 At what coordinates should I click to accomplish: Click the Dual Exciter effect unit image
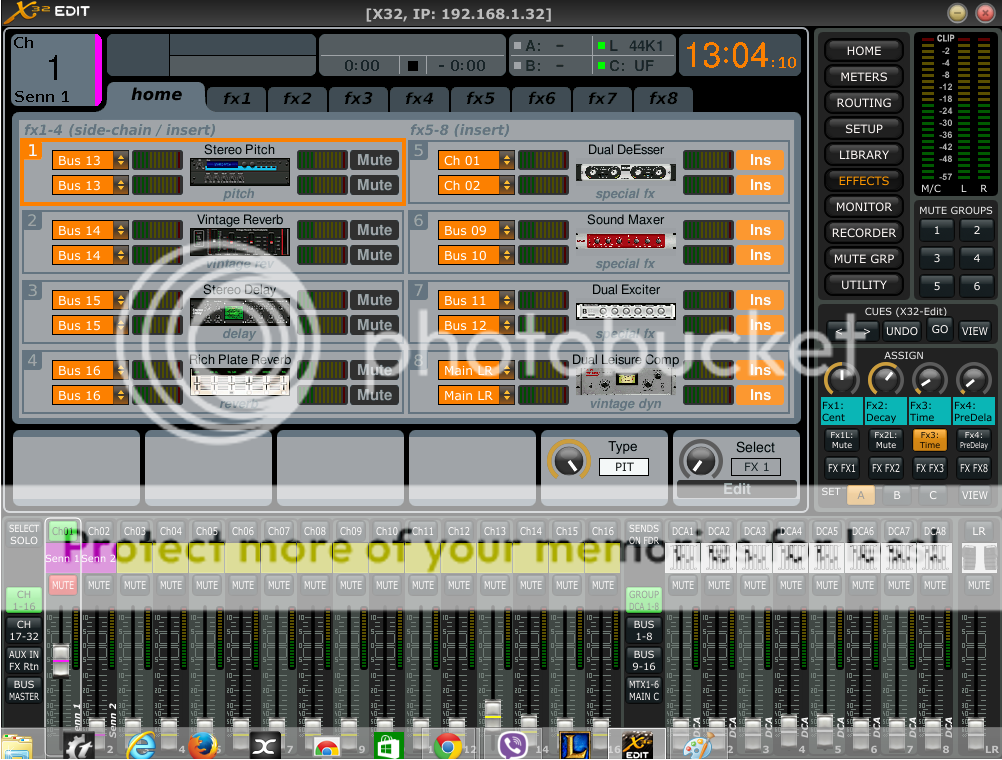click(625, 311)
